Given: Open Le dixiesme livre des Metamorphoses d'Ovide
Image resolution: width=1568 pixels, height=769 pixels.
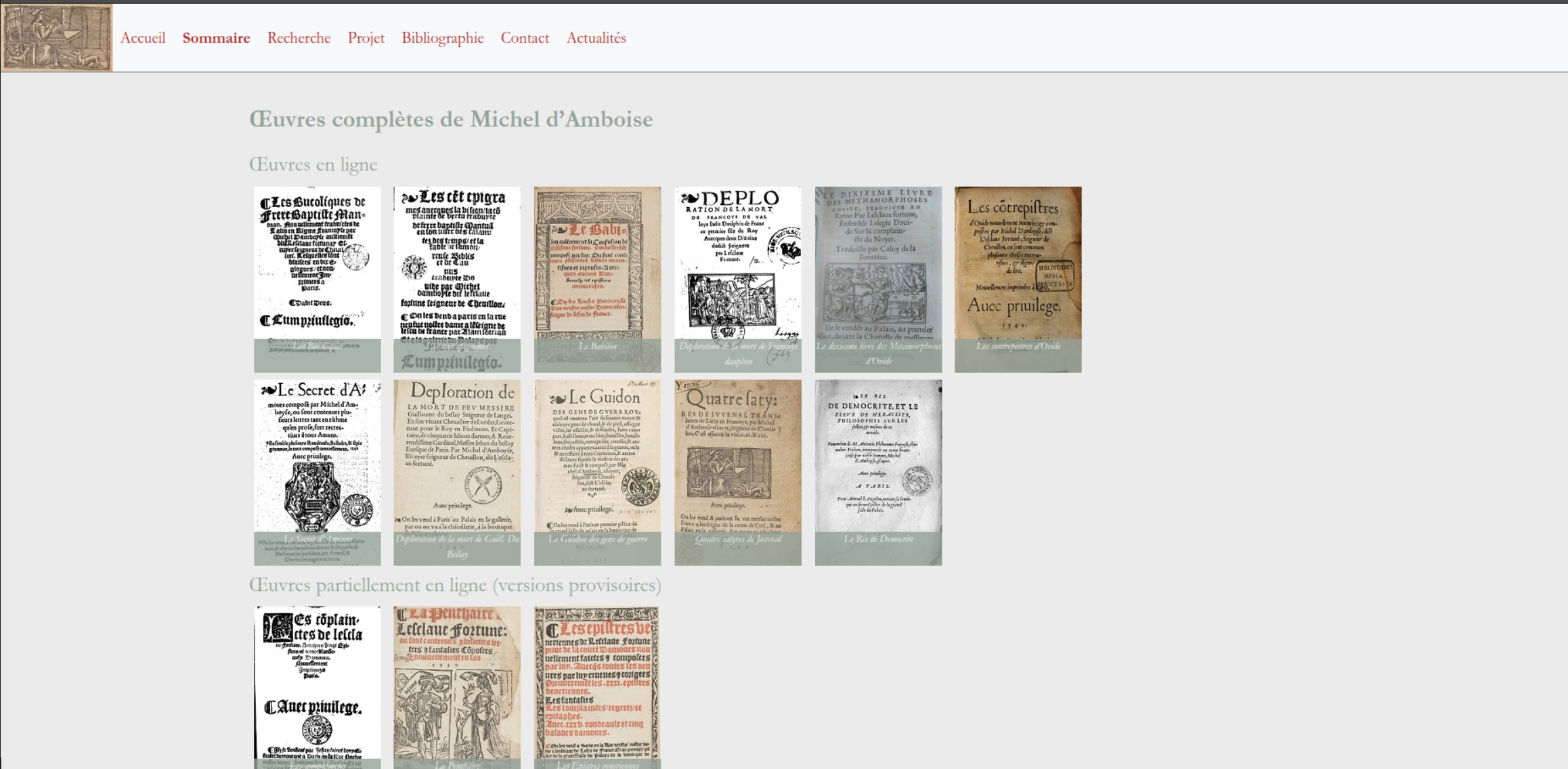Looking at the screenshot, I should click(878, 280).
